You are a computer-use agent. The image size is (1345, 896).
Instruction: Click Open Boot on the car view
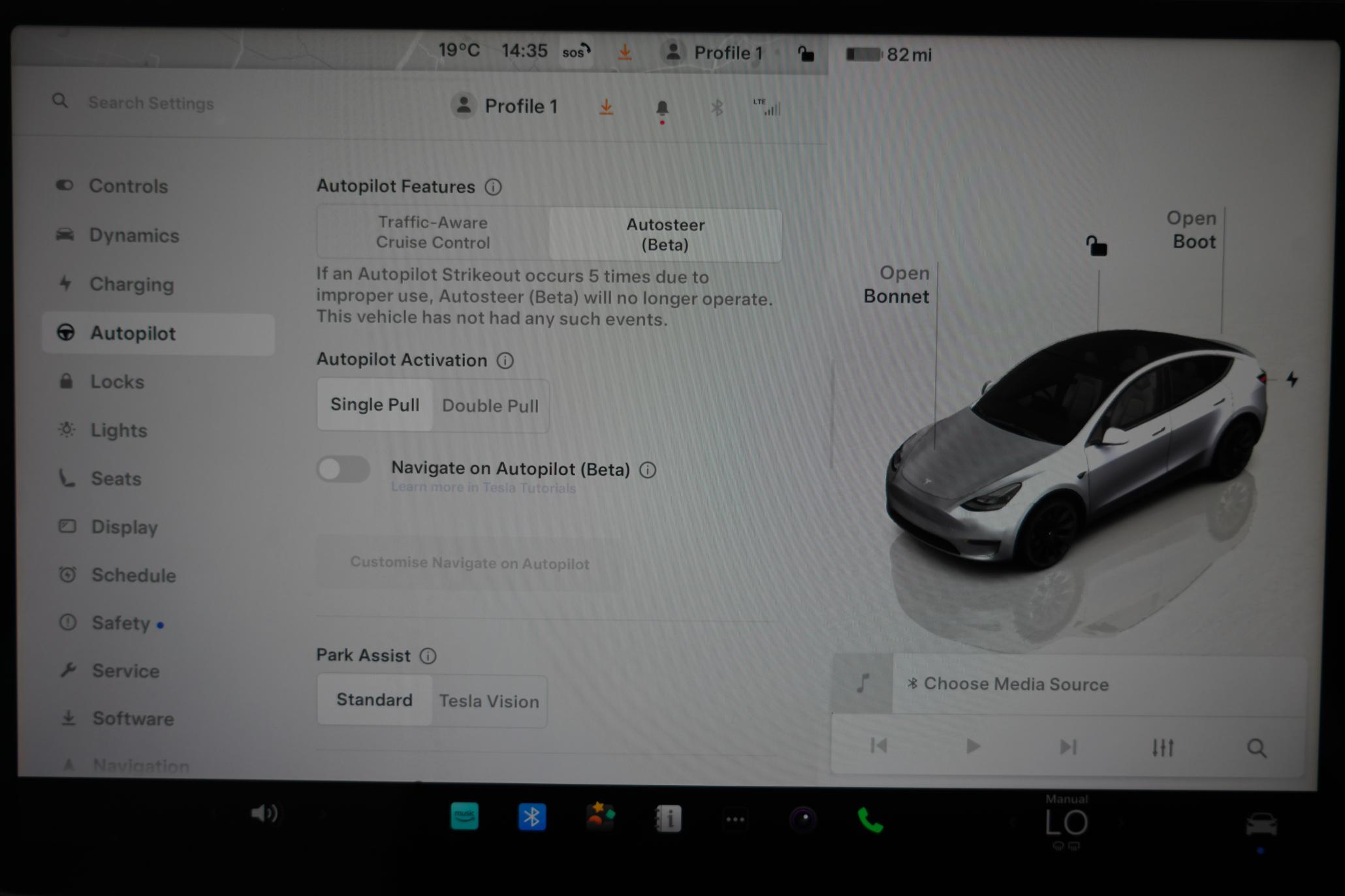(x=1192, y=230)
